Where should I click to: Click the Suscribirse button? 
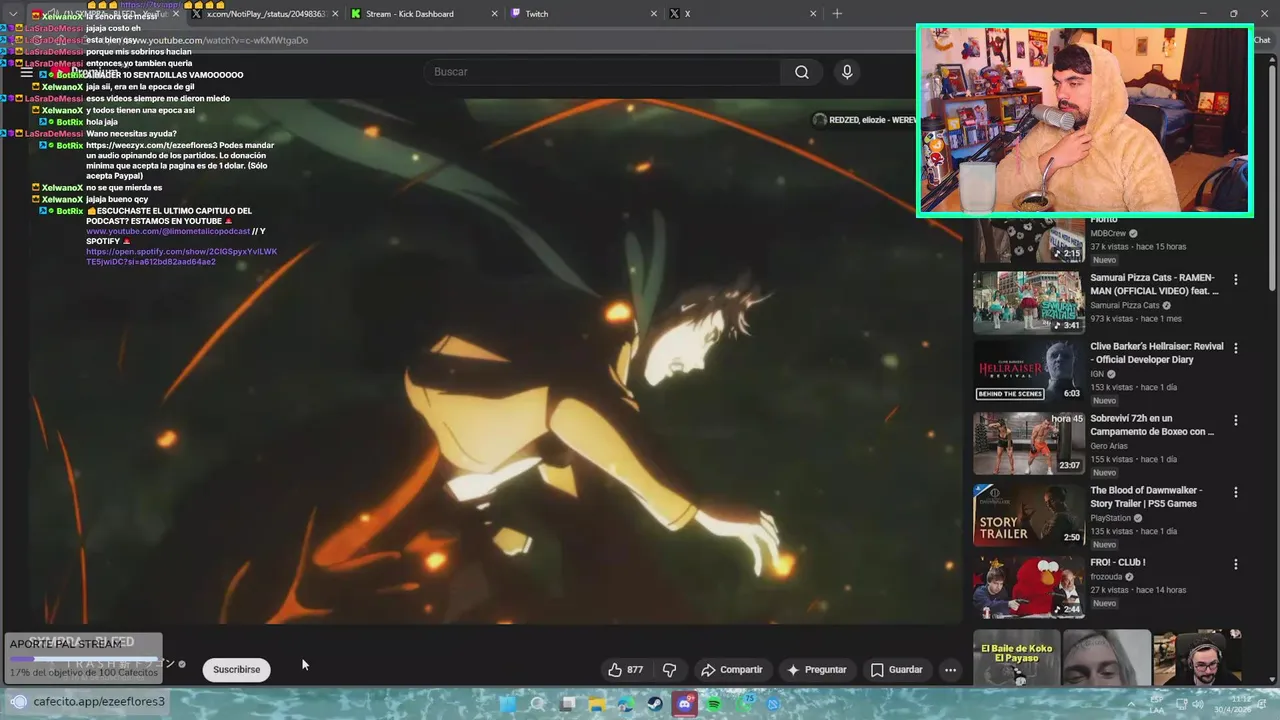[236, 670]
